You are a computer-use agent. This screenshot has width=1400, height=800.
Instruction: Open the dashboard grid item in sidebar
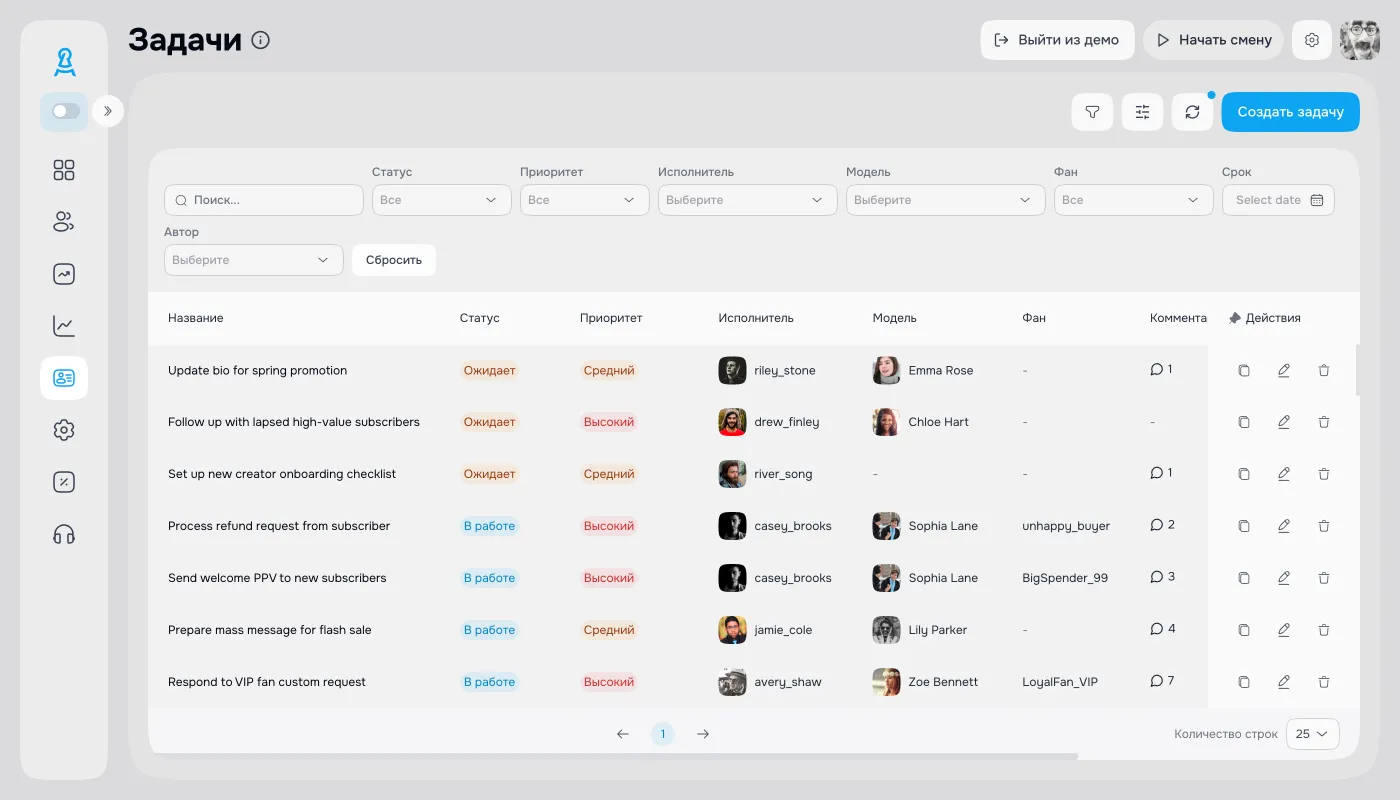(x=64, y=170)
